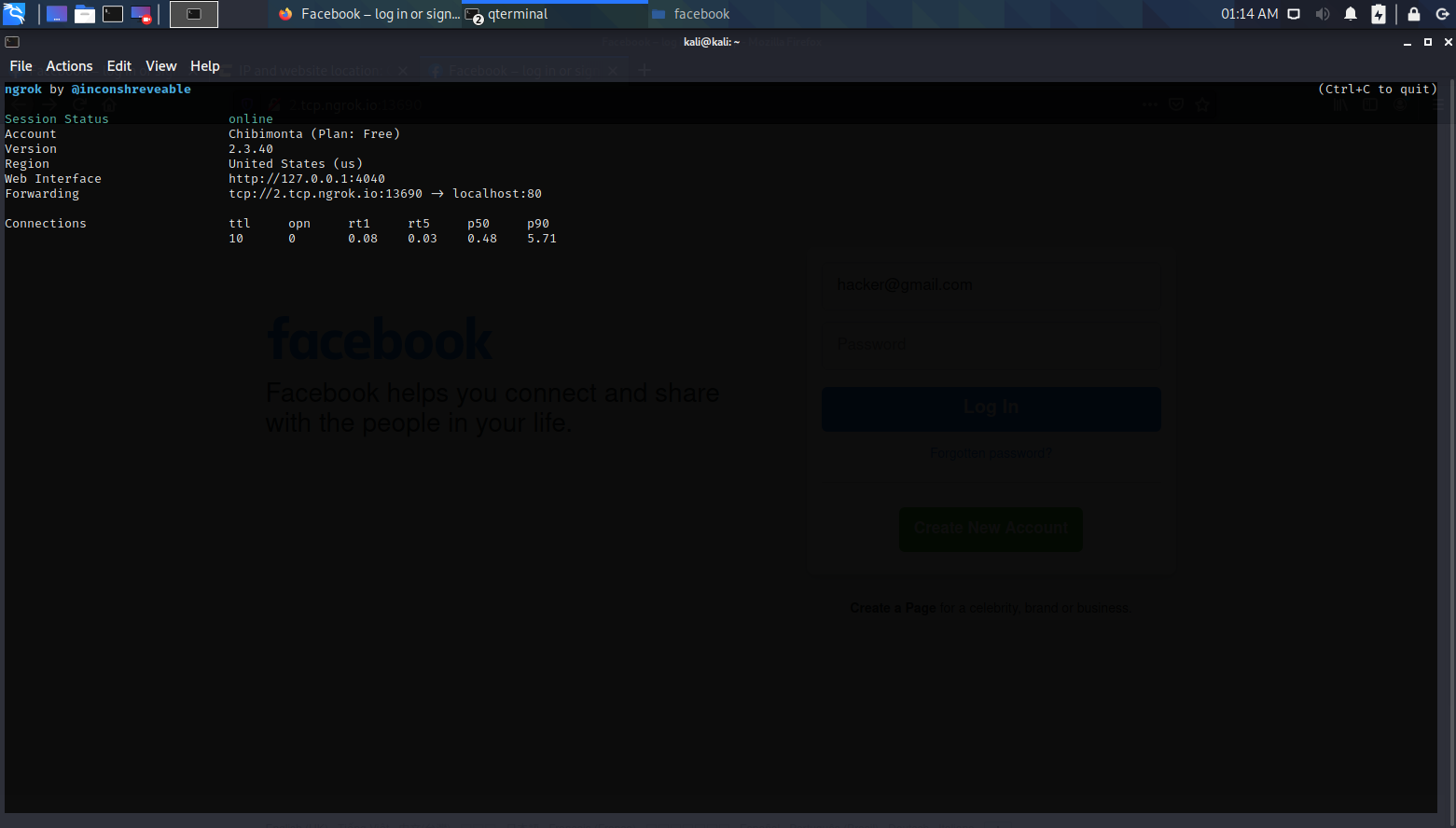Image resolution: width=1456 pixels, height=828 pixels.
Task: Click the 'online' status value
Action: coord(251,119)
